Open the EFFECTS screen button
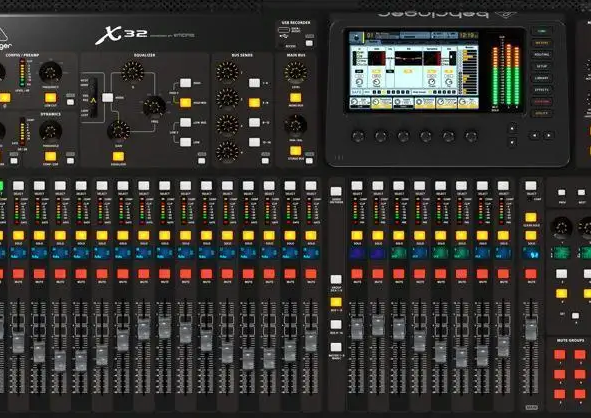Image resolution: width=591 pixels, height=418 pixels. point(542,90)
